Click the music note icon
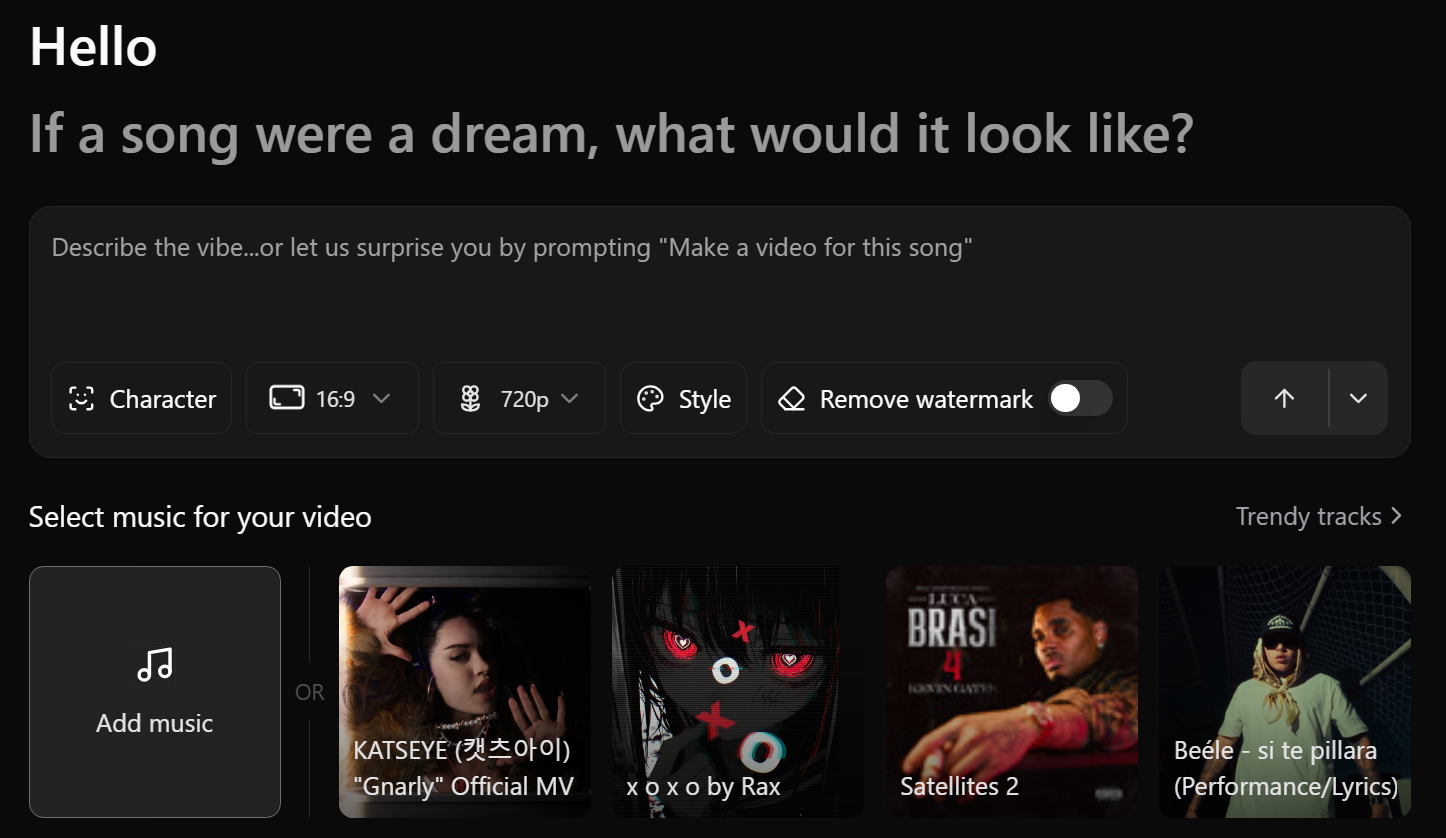1446x838 pixels. click(155, 664)
